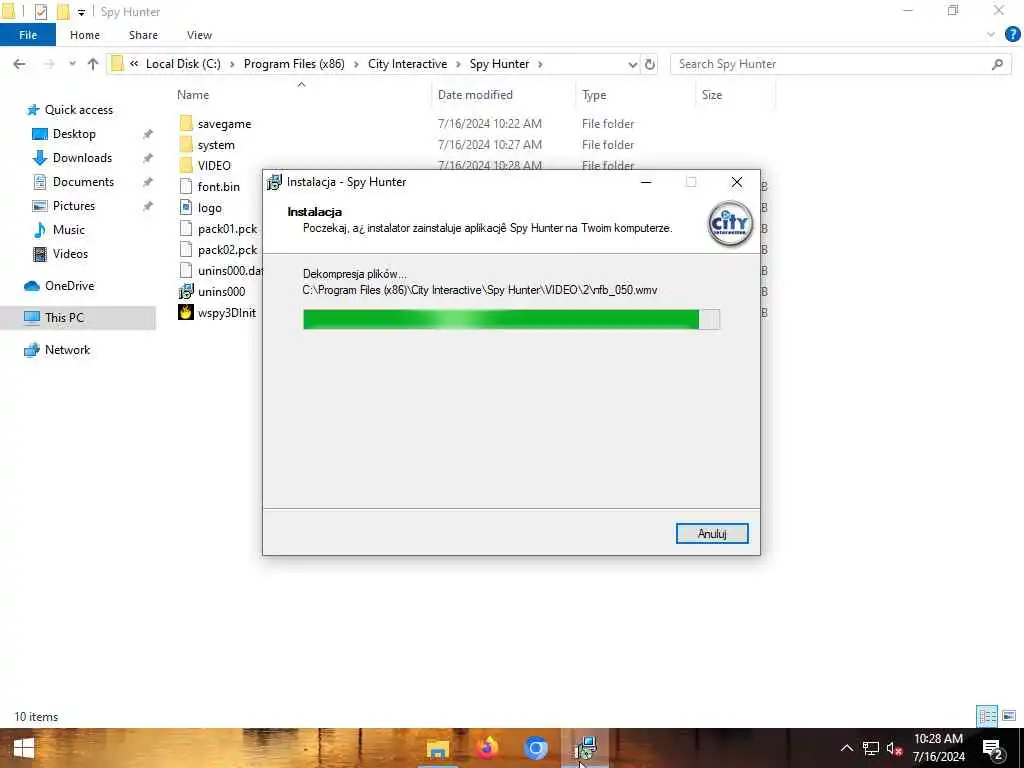The width and height of the screenshot is (1024, 768).
Task: Click installer icon in dialog title bar
Action: click(x=274, y=182)
